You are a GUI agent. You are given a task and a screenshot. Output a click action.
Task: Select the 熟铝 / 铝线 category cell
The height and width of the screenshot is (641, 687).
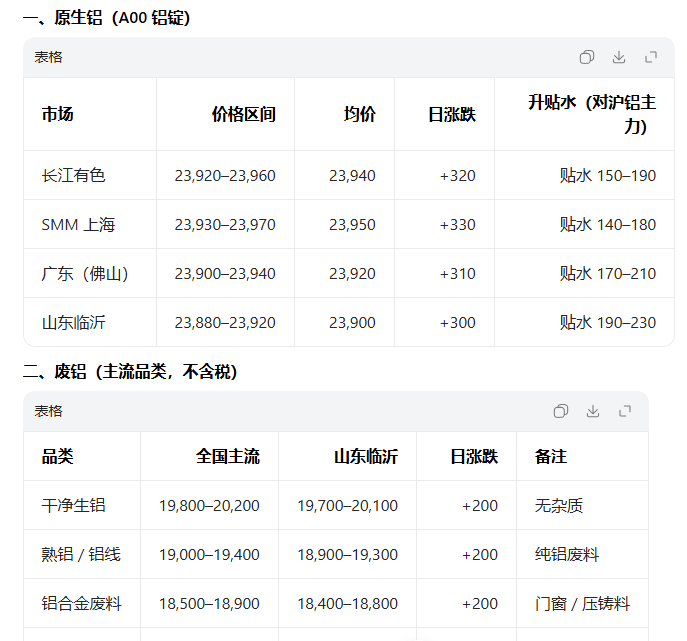click(81, 555)
